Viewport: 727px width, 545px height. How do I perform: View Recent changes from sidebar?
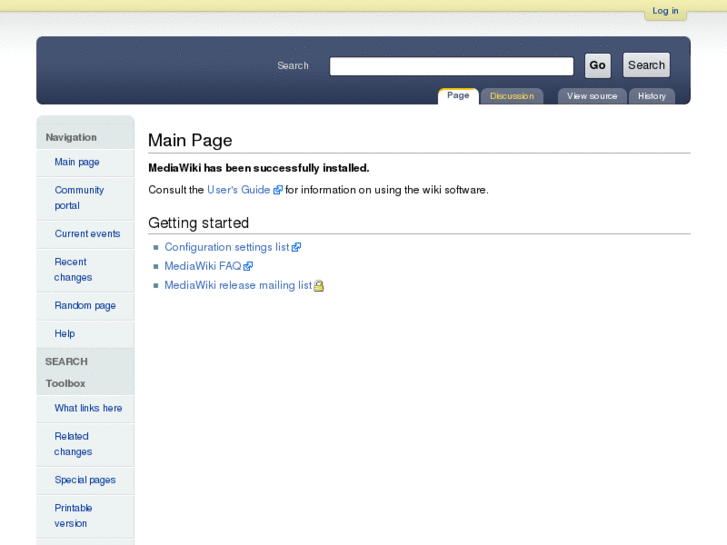click(73, 269)
